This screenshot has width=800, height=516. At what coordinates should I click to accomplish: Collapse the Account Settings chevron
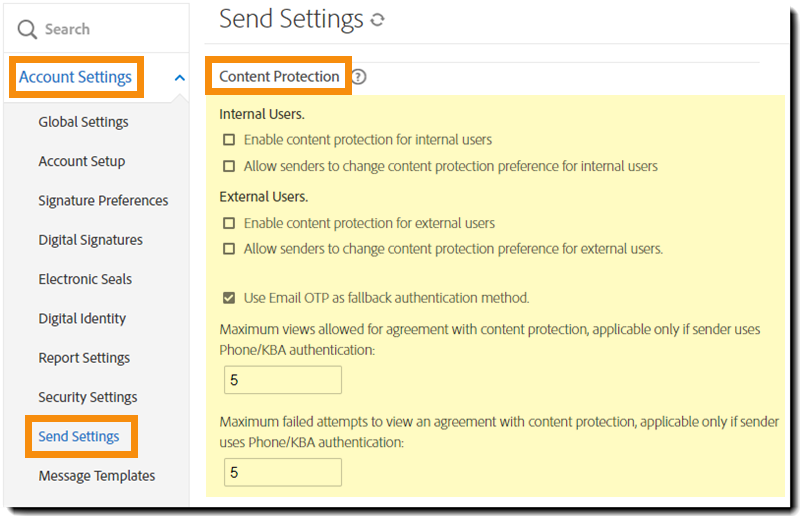click(x=179, y=77)
